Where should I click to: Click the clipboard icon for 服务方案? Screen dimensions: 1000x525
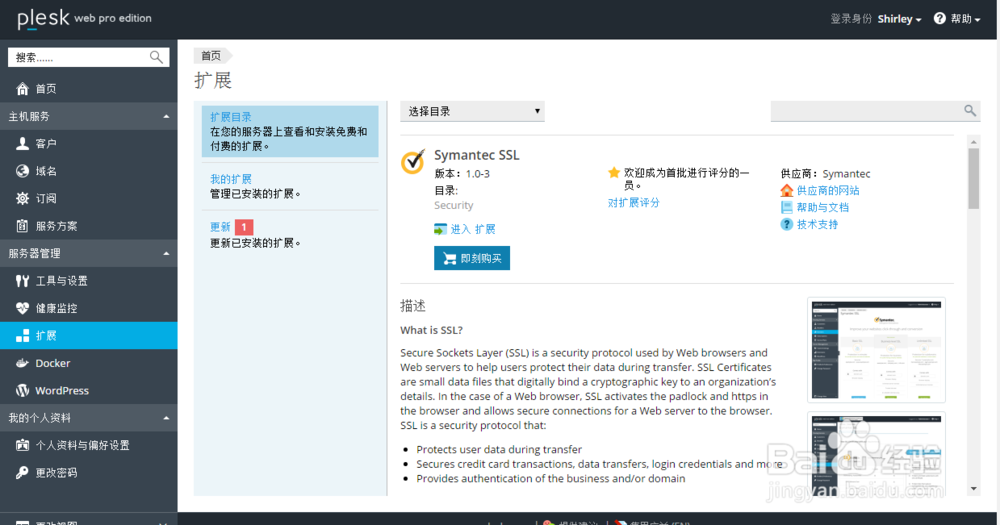[22, 226]
